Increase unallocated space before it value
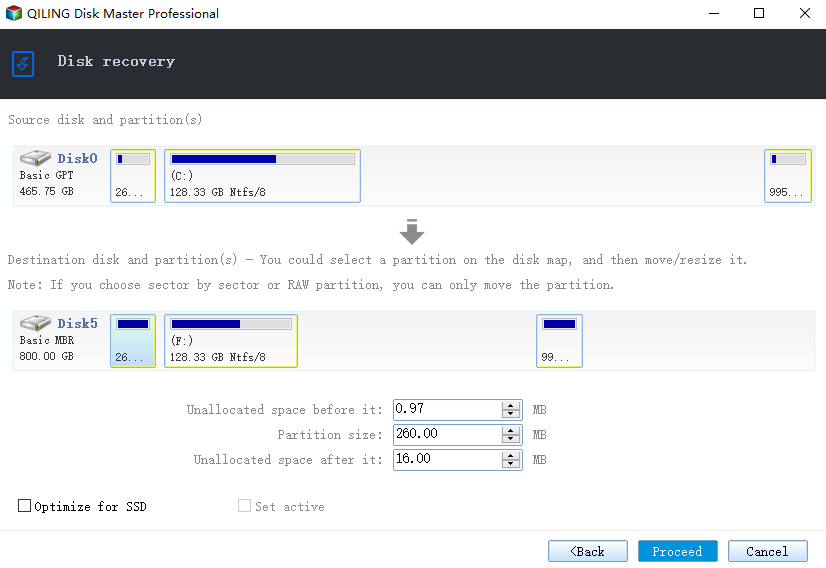The height and width of the screenshot is (568, 826). [510, 405]
